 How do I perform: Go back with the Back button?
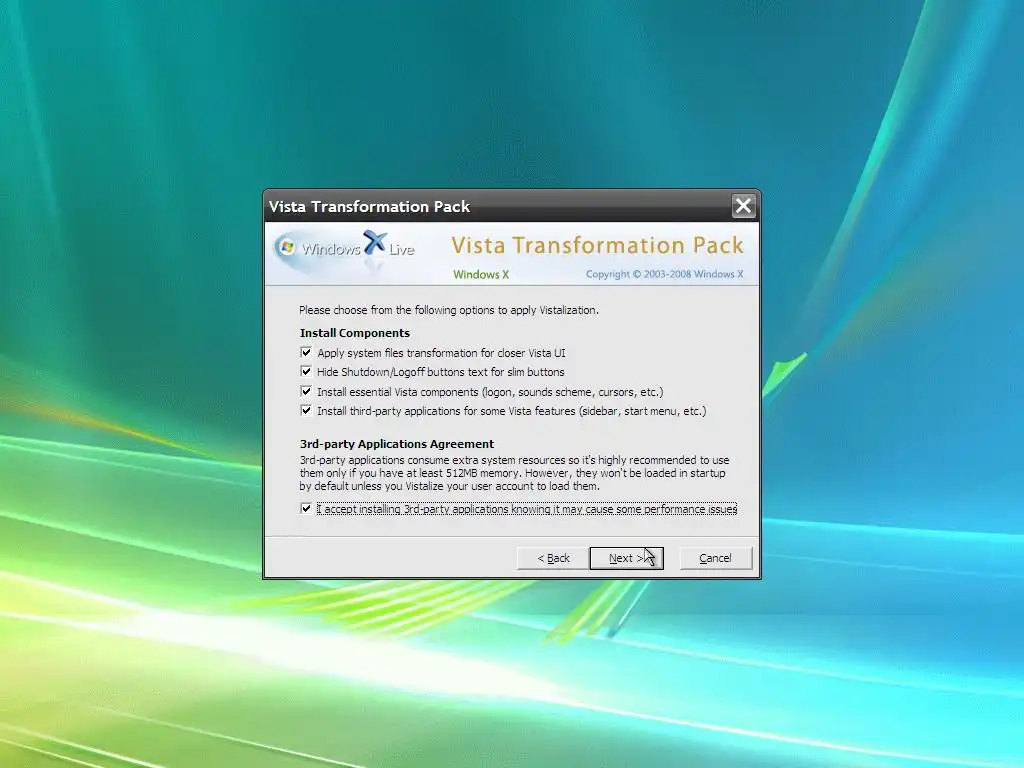[552, 558]
